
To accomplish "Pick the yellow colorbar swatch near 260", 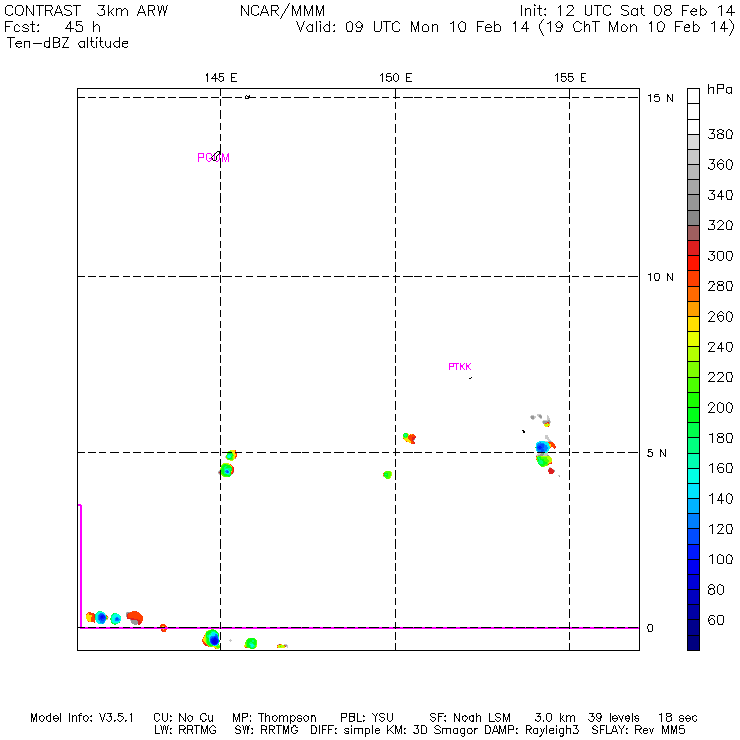I will [693, 324].
